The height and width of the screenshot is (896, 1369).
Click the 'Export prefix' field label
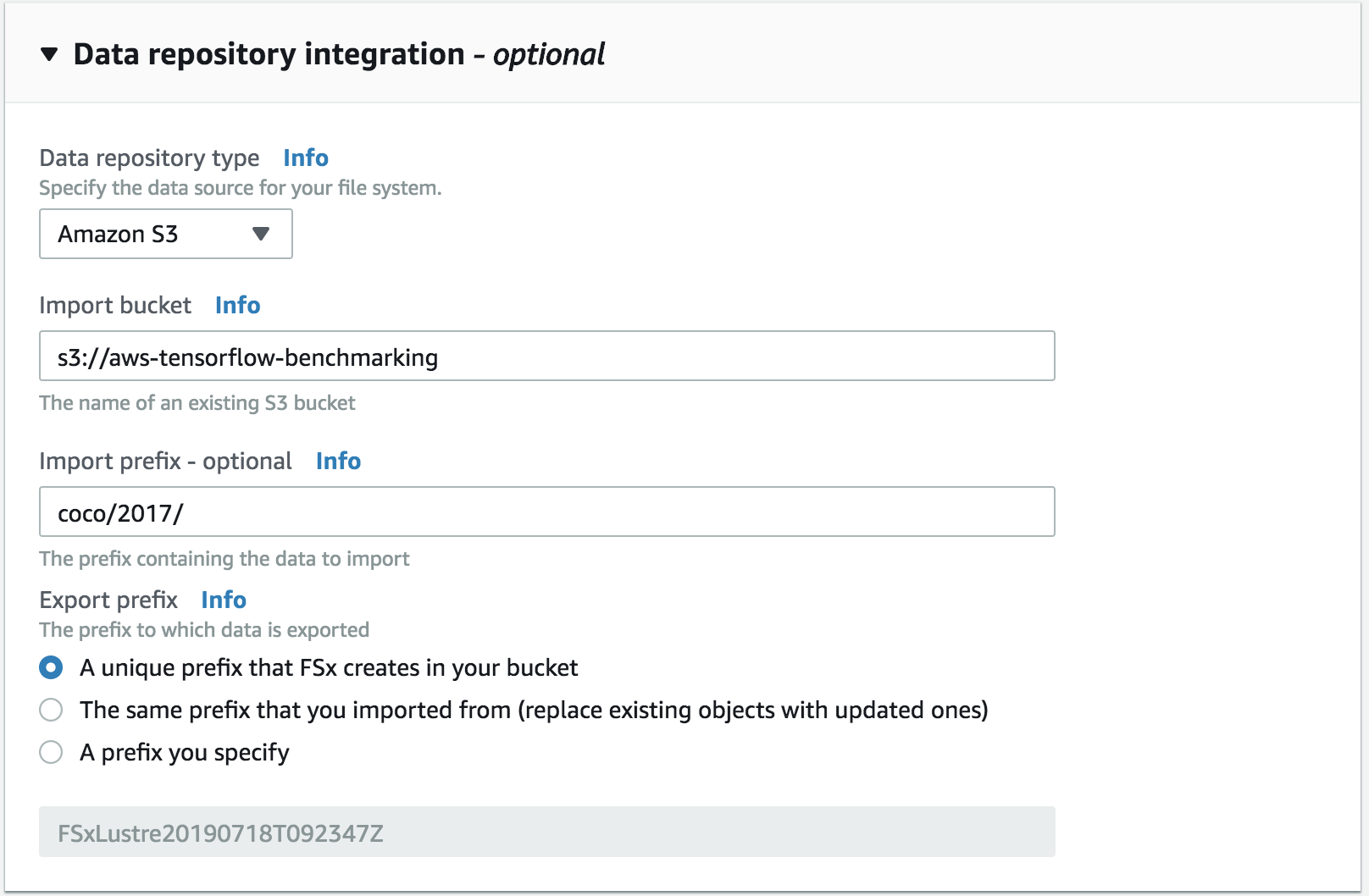coord(108,600)
